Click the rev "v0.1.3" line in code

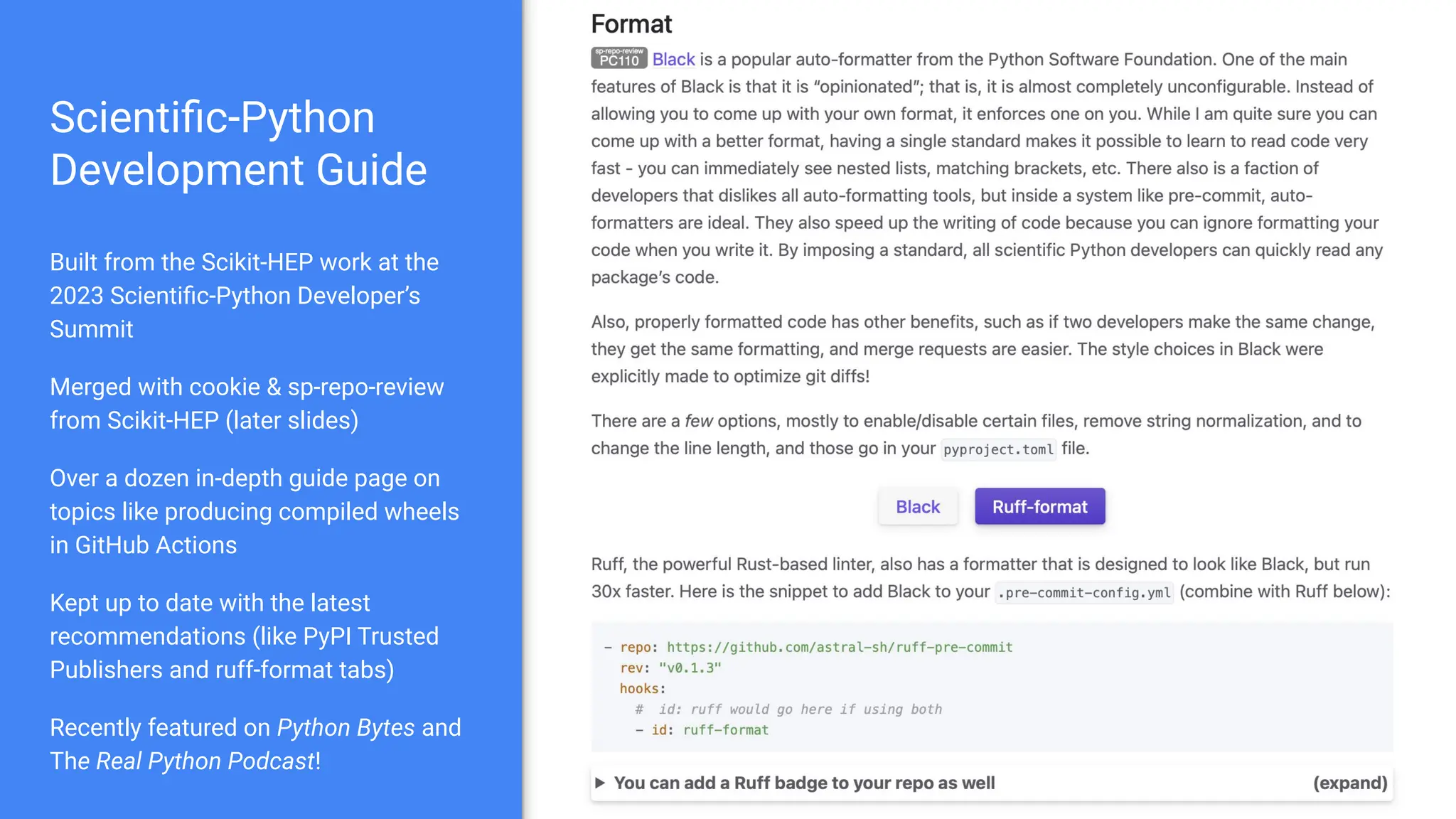click(x=670, y=668)
